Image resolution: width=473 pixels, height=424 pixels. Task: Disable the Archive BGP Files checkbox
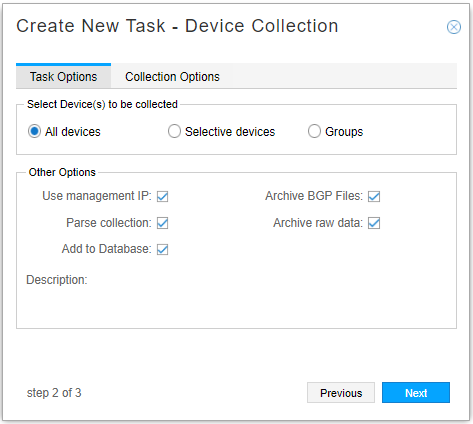(374, 196)
